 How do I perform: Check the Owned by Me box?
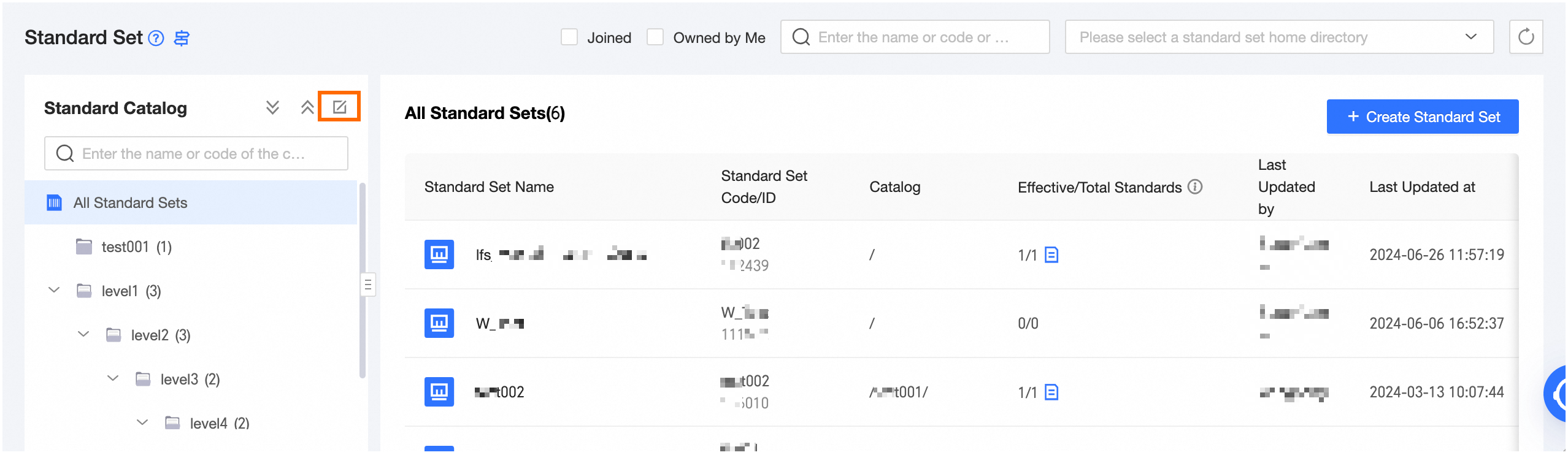[655, 37]
